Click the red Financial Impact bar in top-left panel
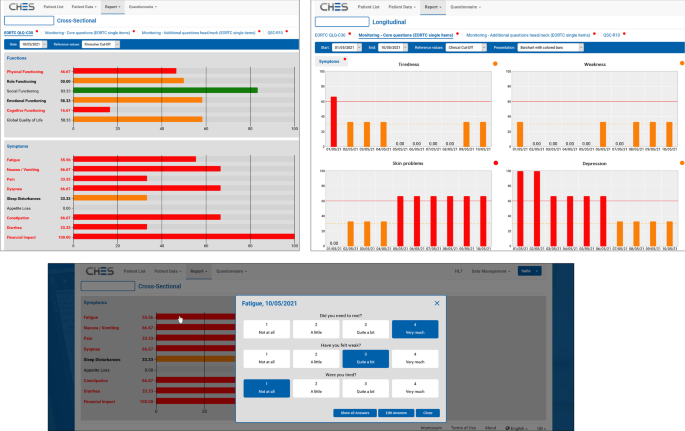This screenshot has height=431, width=685. pos(184,237)
